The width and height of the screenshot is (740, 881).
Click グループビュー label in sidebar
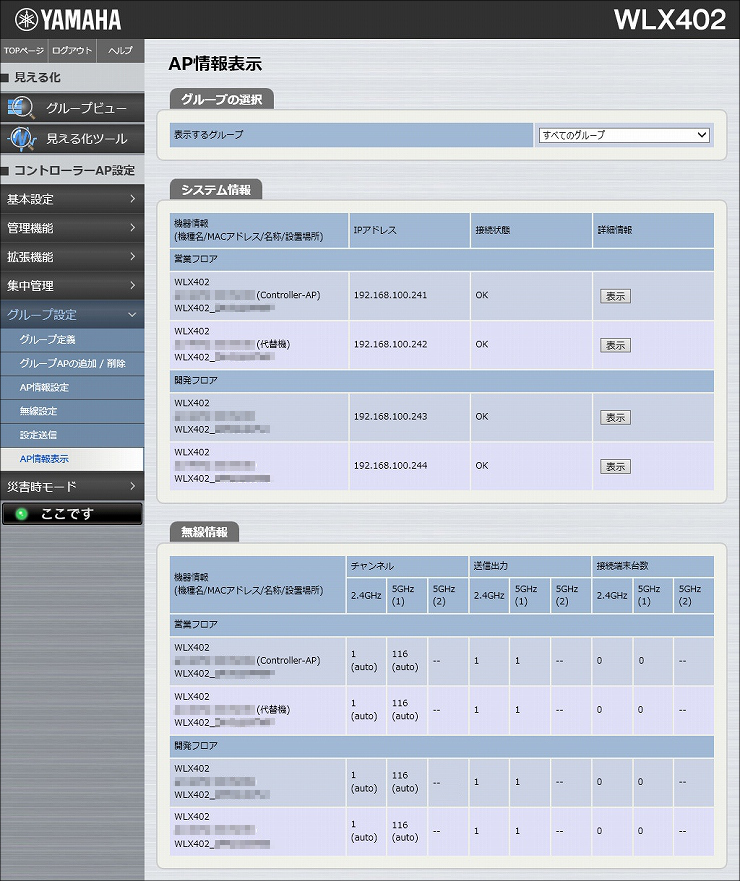coord(87,108)
